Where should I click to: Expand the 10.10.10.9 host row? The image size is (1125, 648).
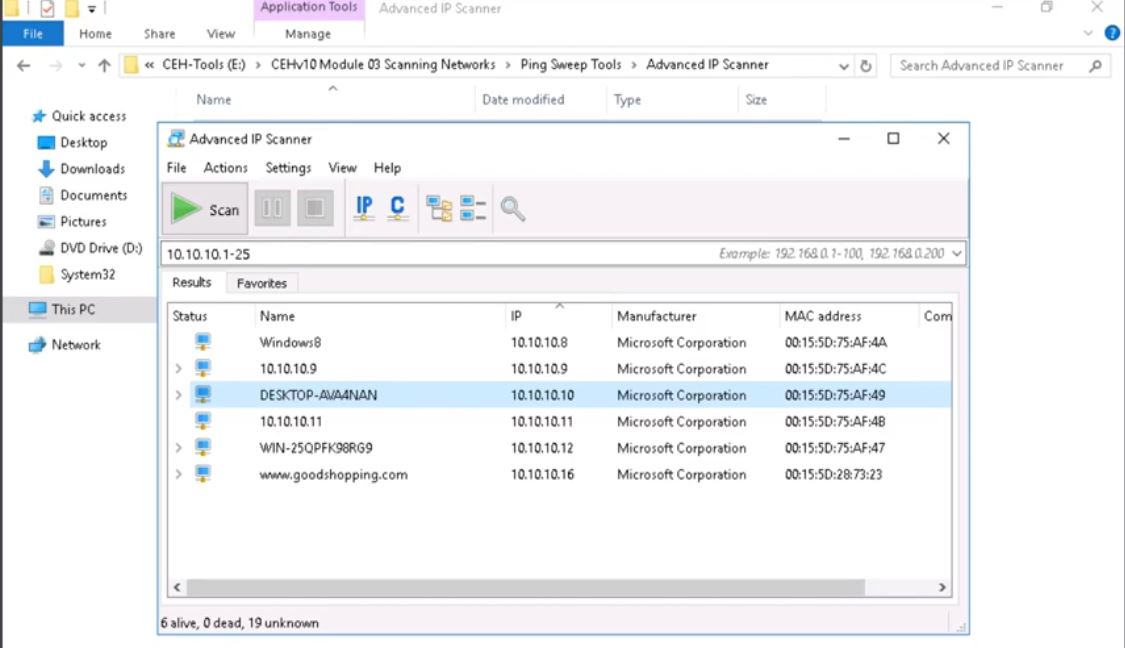pos(179,369)
